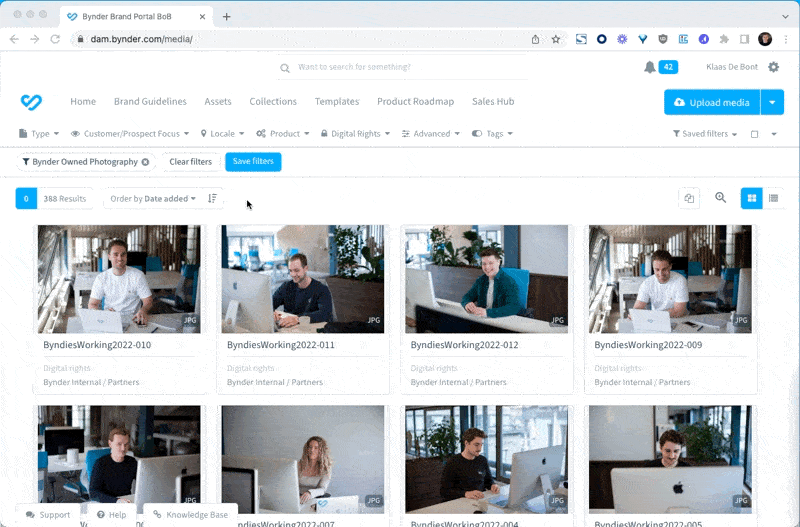Click the site lock icon in the address bar

pos(81,39)
